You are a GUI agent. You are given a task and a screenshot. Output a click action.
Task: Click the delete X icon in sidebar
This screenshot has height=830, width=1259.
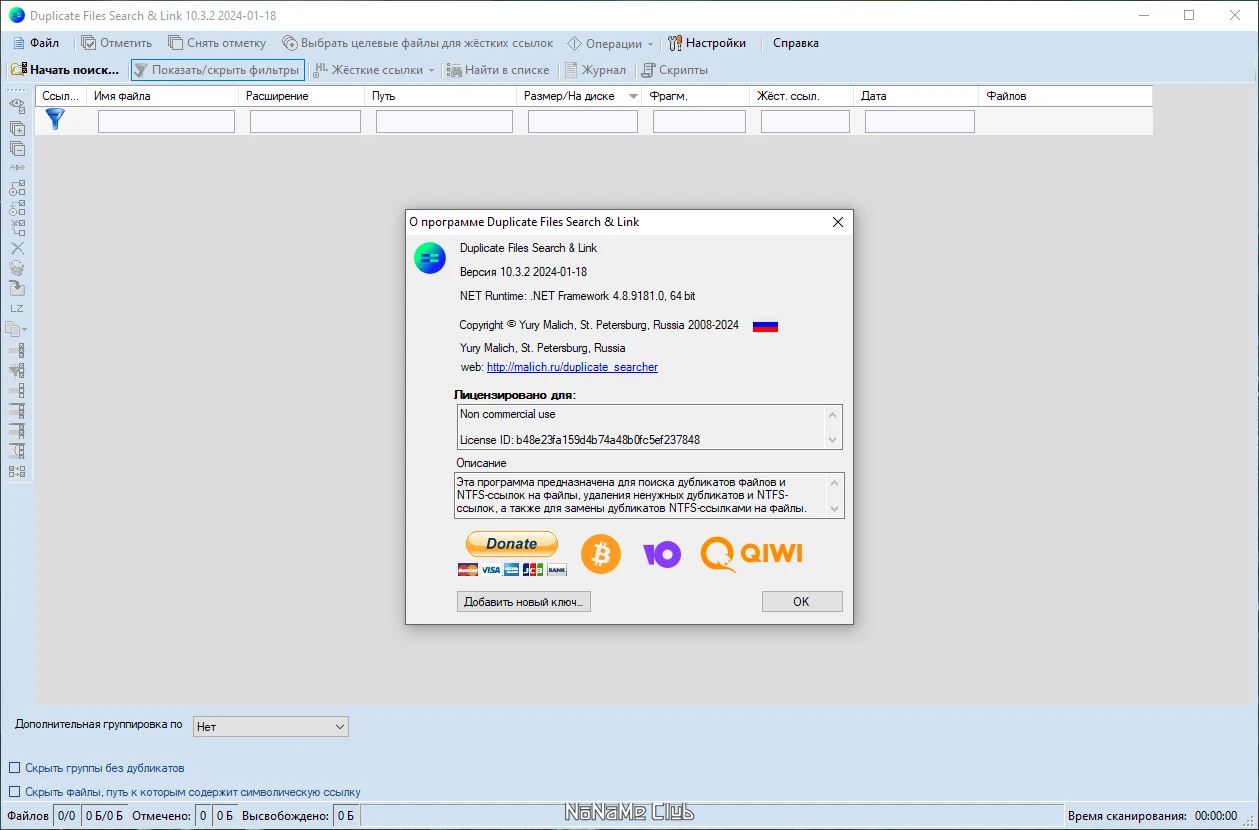[x=17, y=248]
